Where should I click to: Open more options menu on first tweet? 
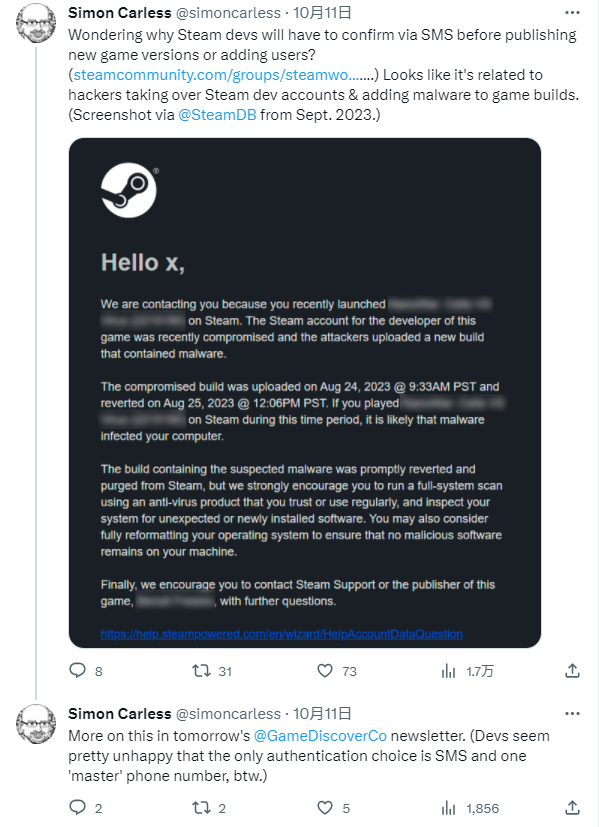pyautogui.click(x=572, y=13)
